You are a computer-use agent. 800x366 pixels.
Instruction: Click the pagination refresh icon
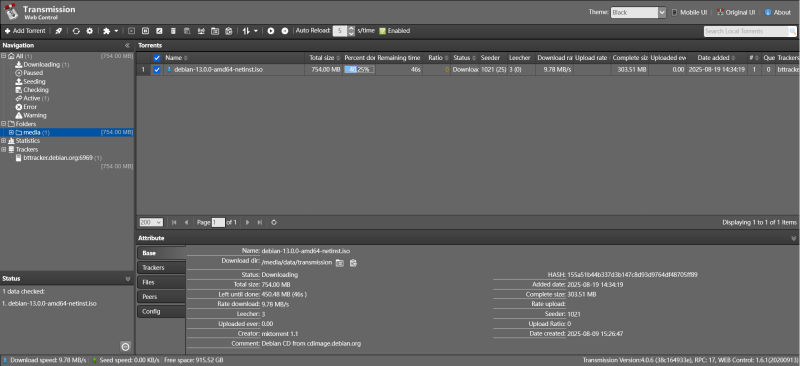click(x=274, y=222)
